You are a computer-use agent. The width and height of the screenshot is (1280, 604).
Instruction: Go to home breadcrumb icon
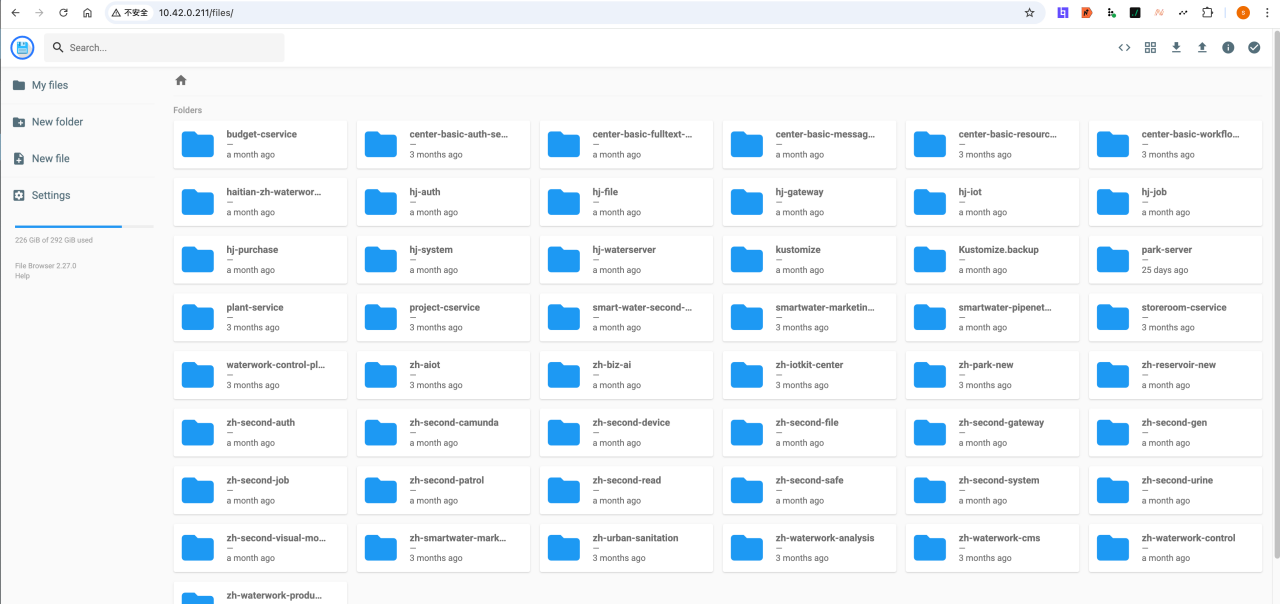click(181, 80)
